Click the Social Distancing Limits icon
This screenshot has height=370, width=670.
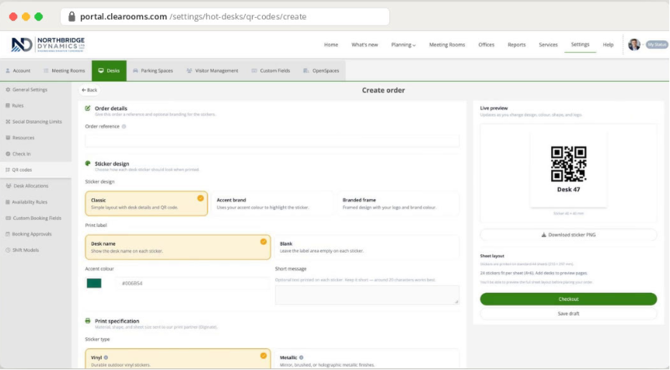click(8, 122)
